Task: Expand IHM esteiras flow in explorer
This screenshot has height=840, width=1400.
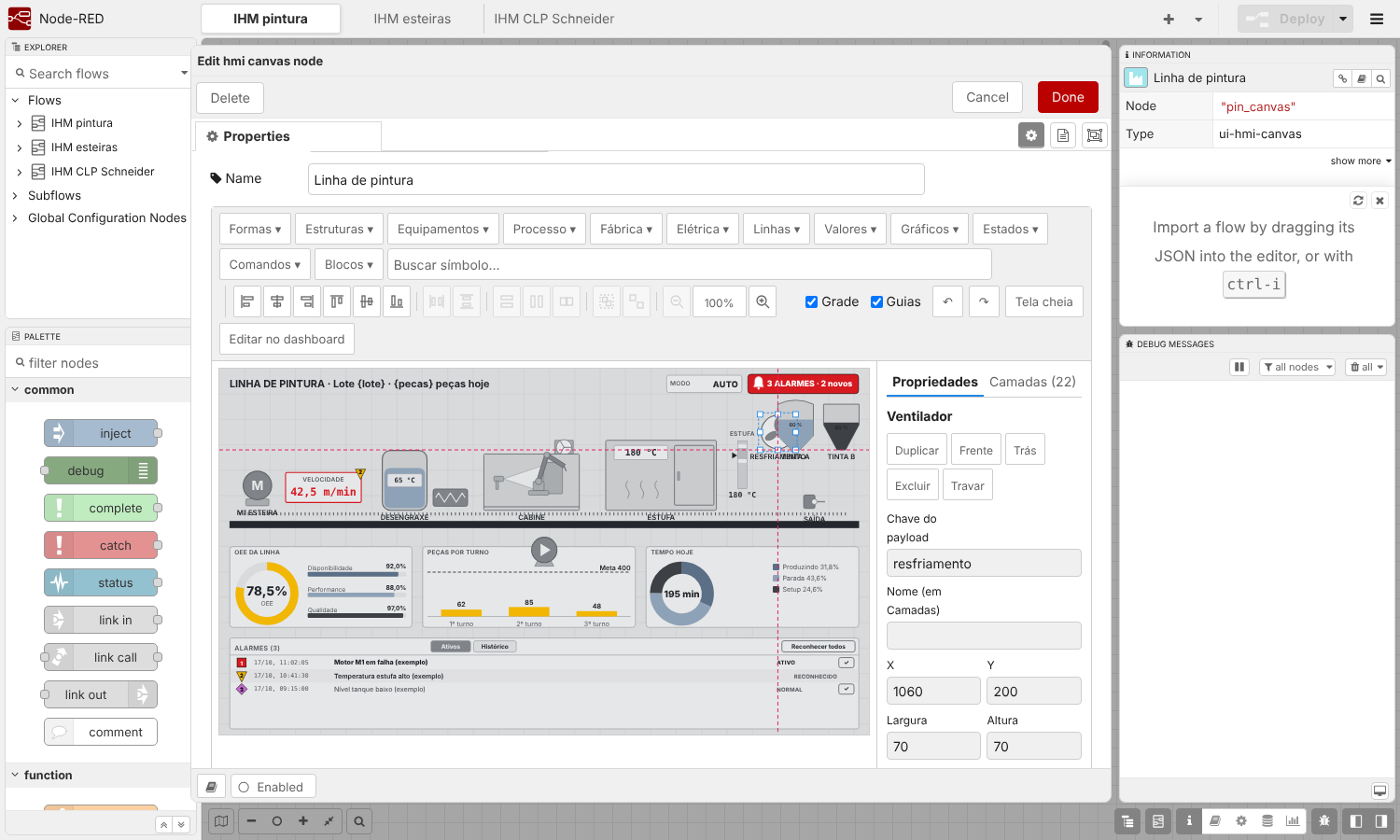Action: (20, 147)
